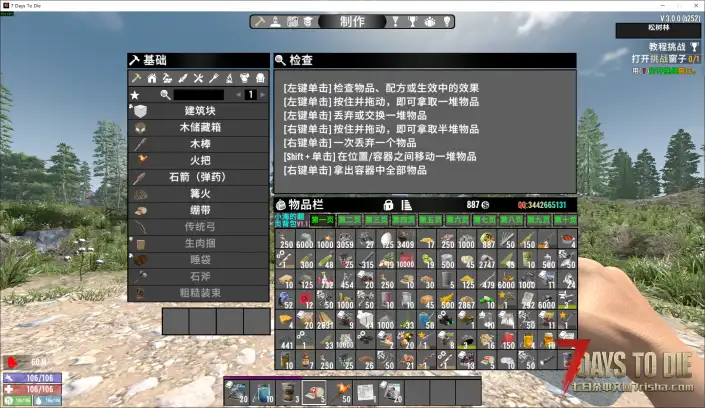Click the recipe search magnifier icon
This screenshot has height=408, width=705.
(165, 94)
